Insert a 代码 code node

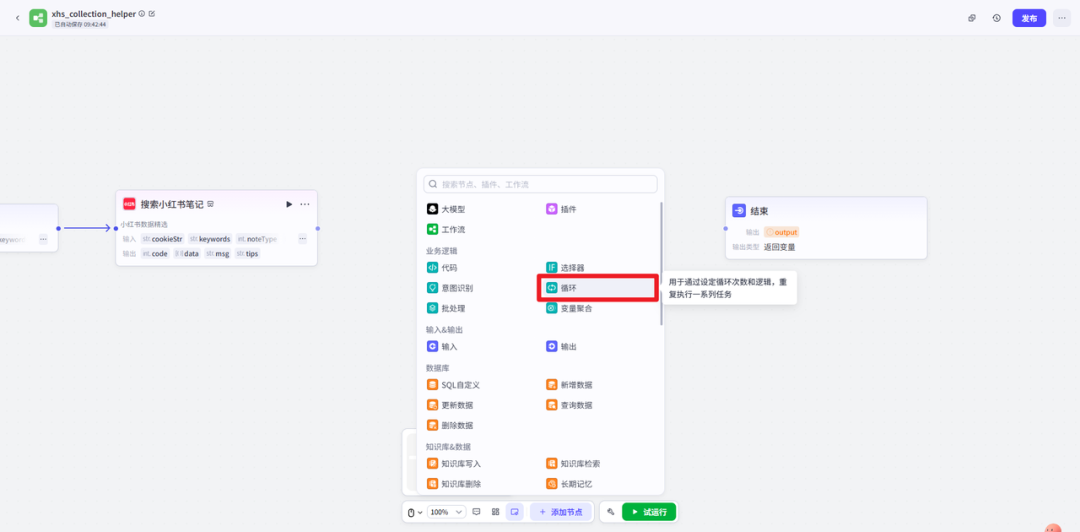point(449,268)
